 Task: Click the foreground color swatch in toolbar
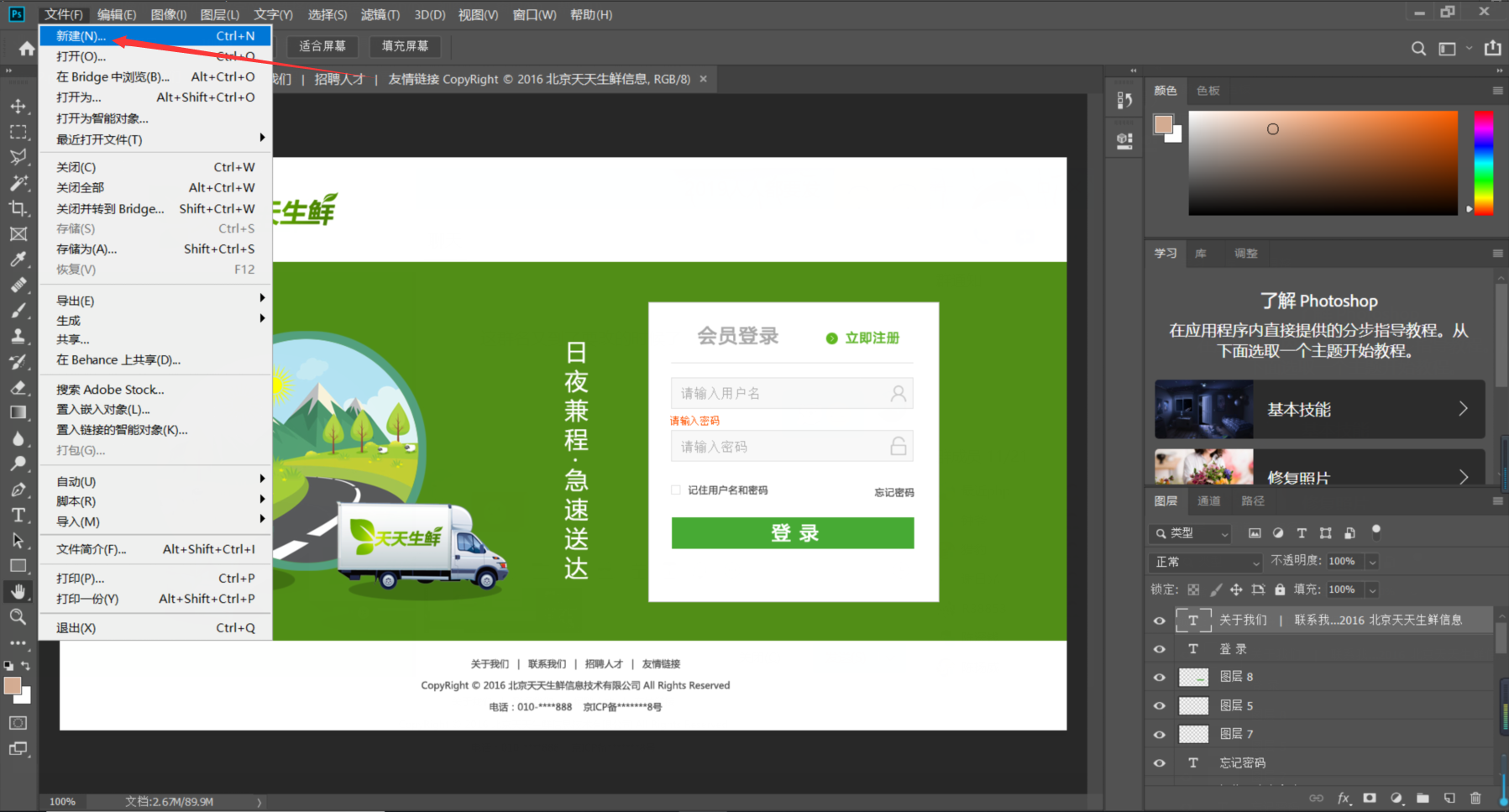[13, 686]
